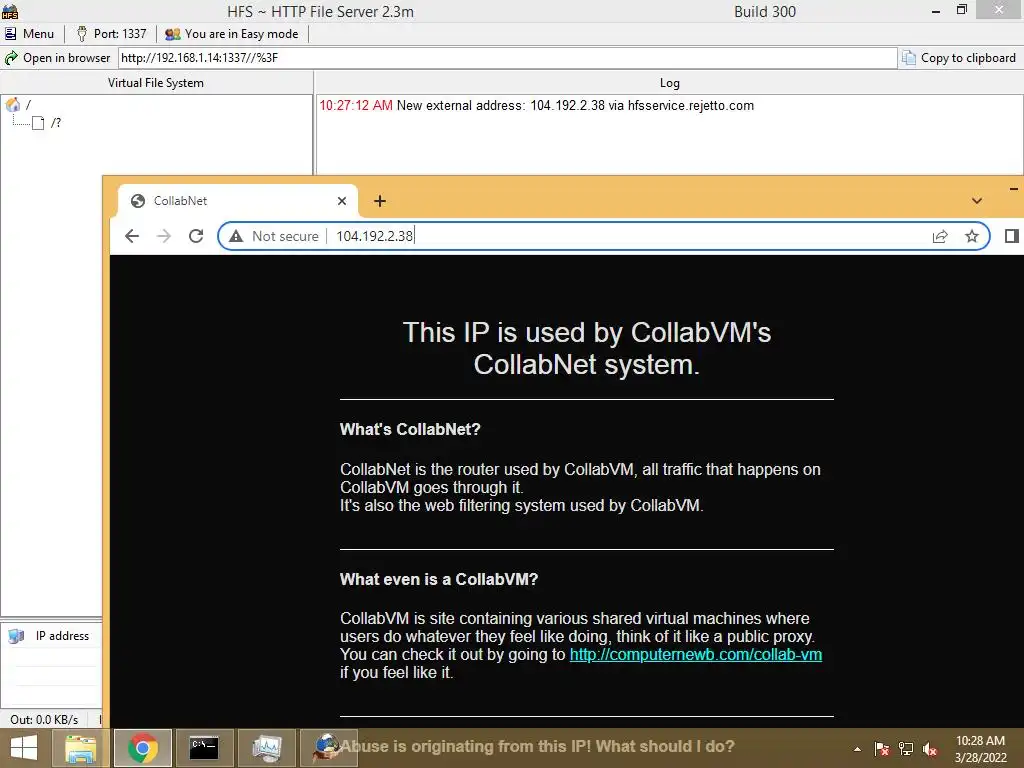Image resolution: width=1024 pixels, height=768 pixels.
Task: Open Command Prompt from the taskbar
Action: [204, 748]
